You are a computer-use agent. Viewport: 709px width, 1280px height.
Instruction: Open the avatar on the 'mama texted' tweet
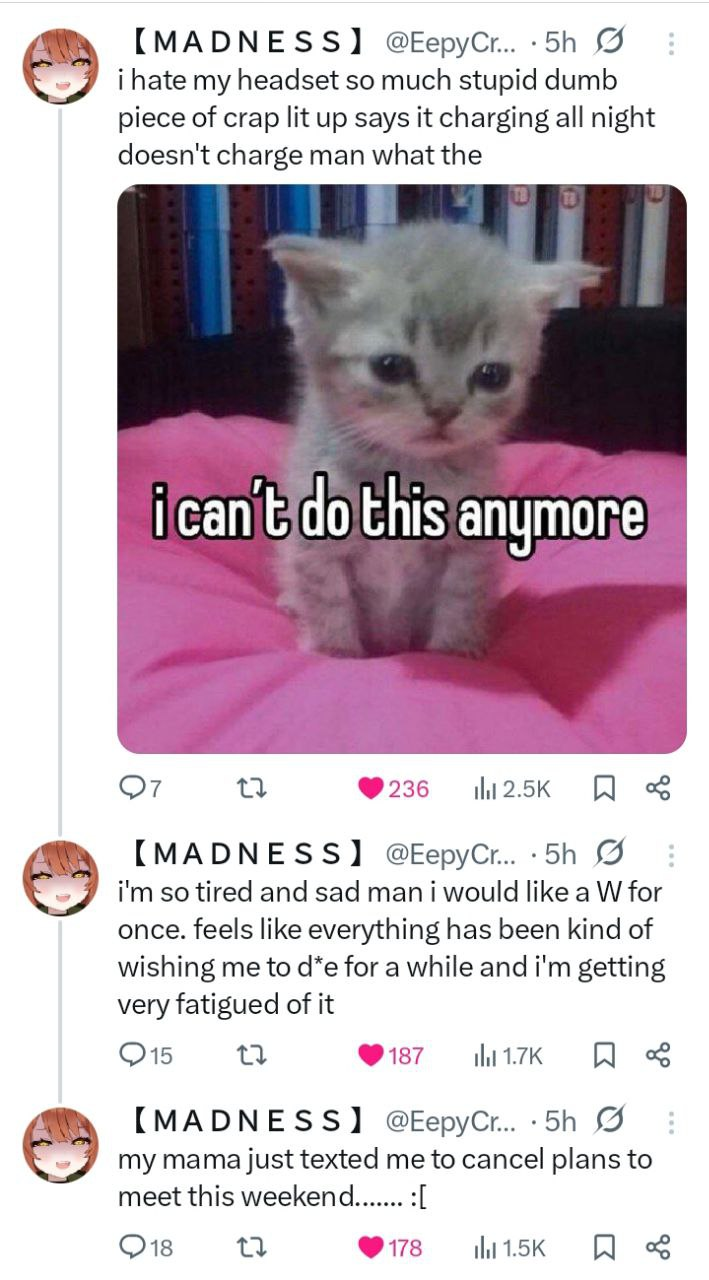pyautogui.click(x=60, y=1144)
